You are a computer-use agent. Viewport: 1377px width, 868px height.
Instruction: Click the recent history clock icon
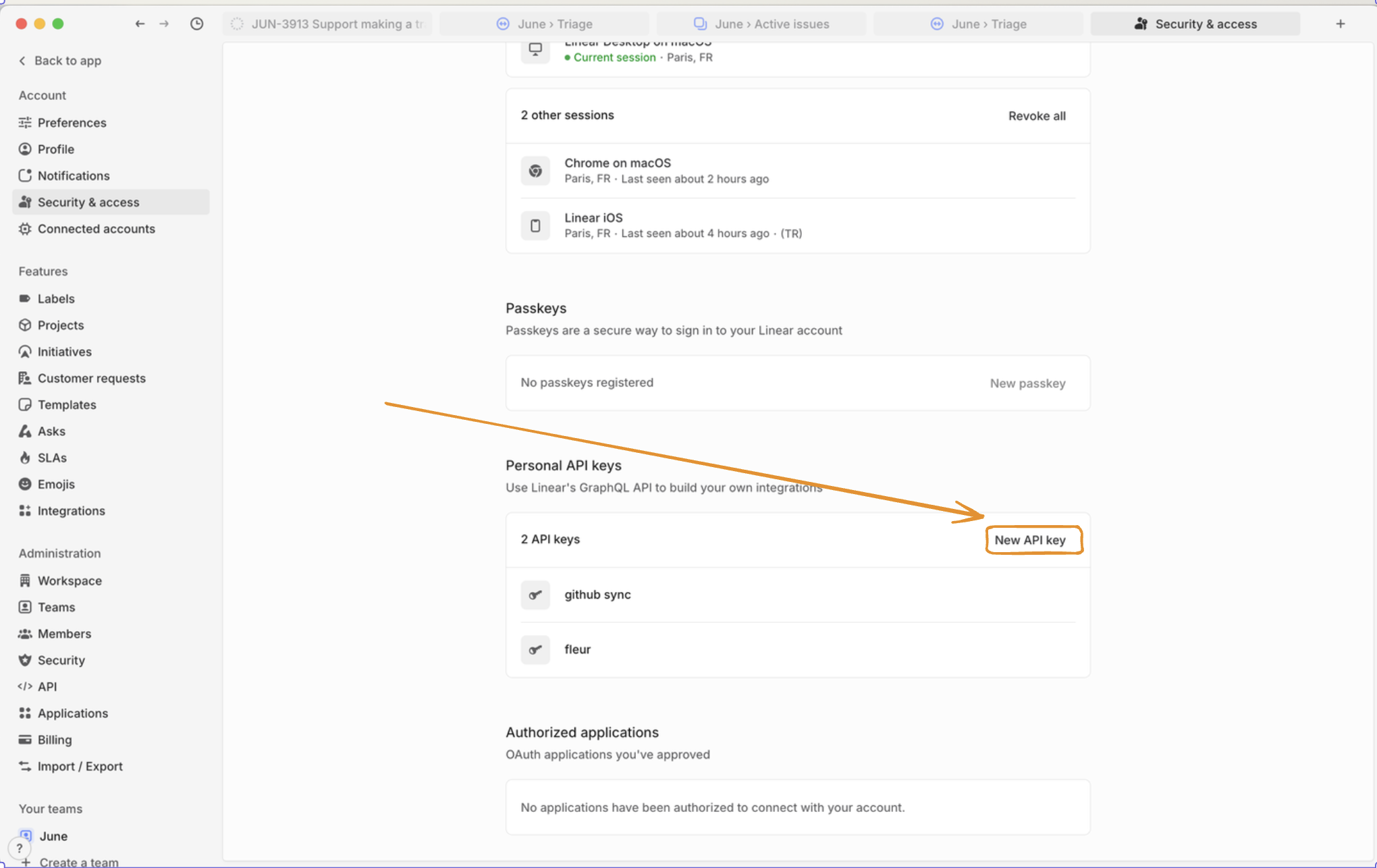click(196, 23)
